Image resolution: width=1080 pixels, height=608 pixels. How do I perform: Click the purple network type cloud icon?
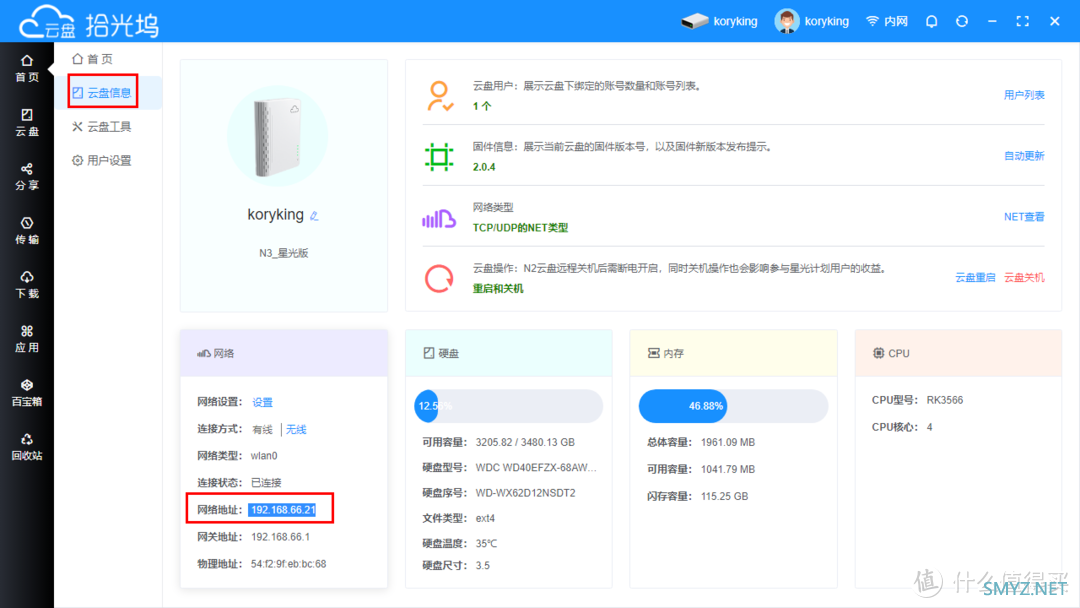439,218
